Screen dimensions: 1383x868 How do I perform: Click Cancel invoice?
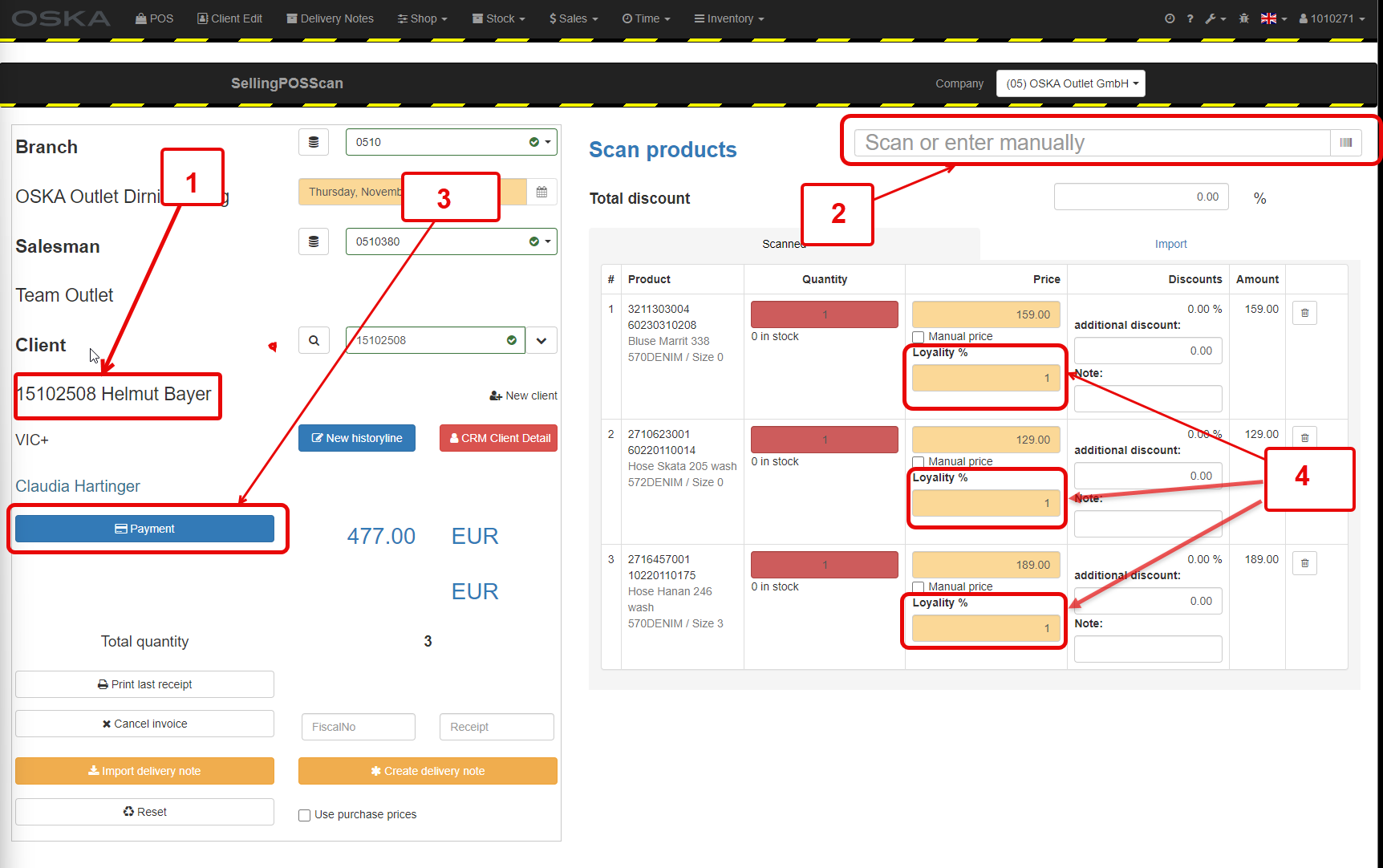pos(144,724)
